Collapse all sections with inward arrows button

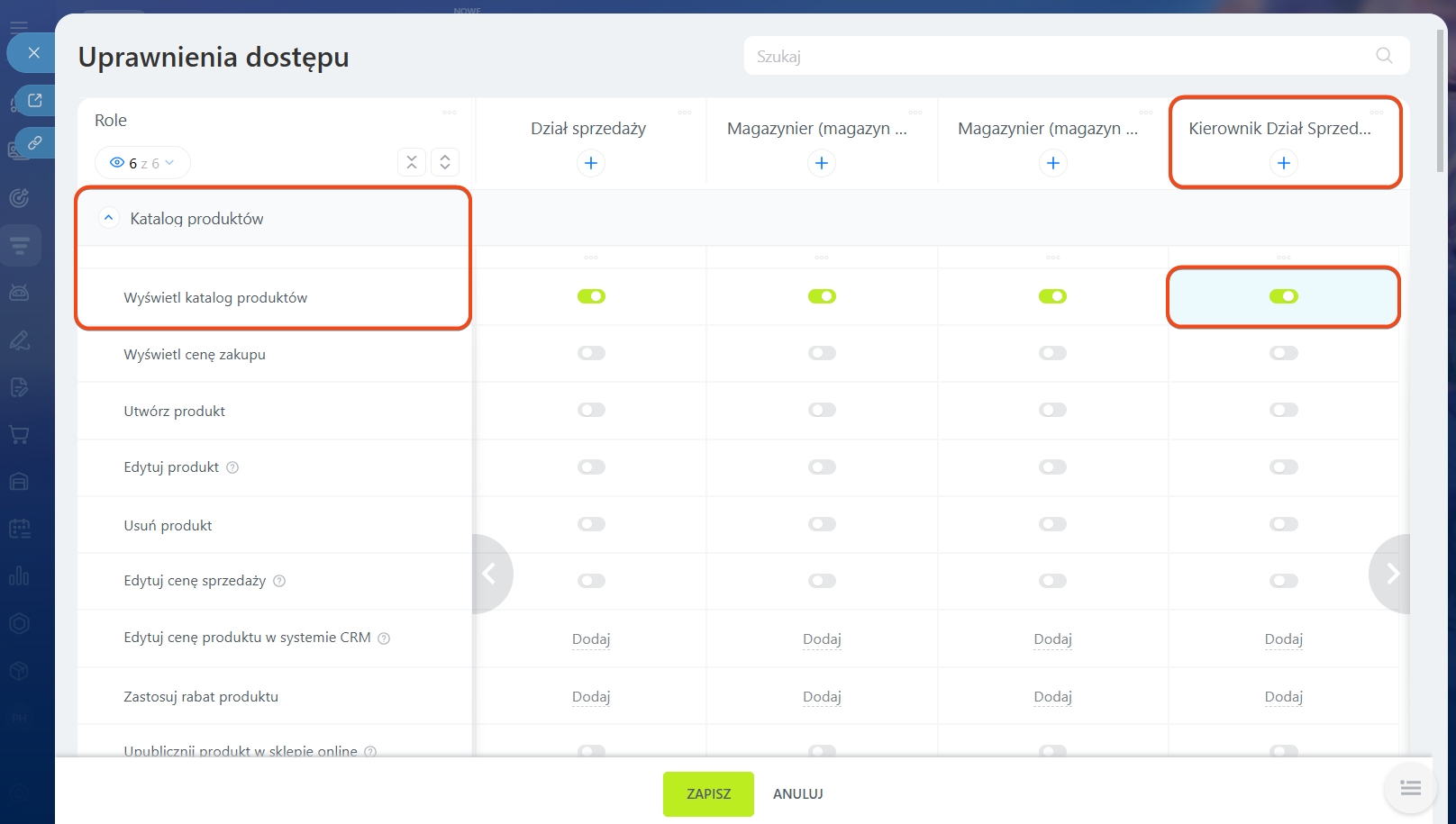(412, 162)
